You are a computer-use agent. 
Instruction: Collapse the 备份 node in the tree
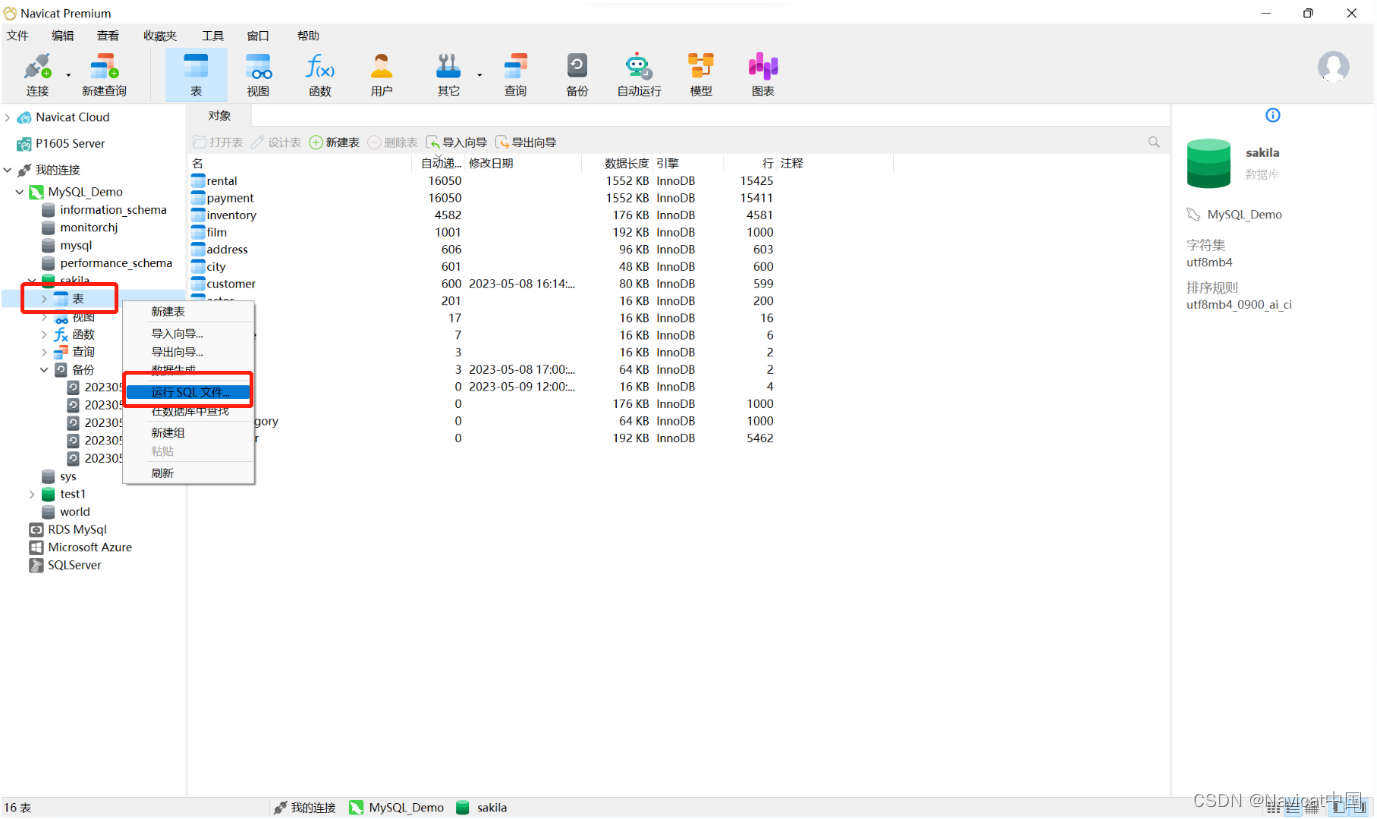(x=44, y=370)
